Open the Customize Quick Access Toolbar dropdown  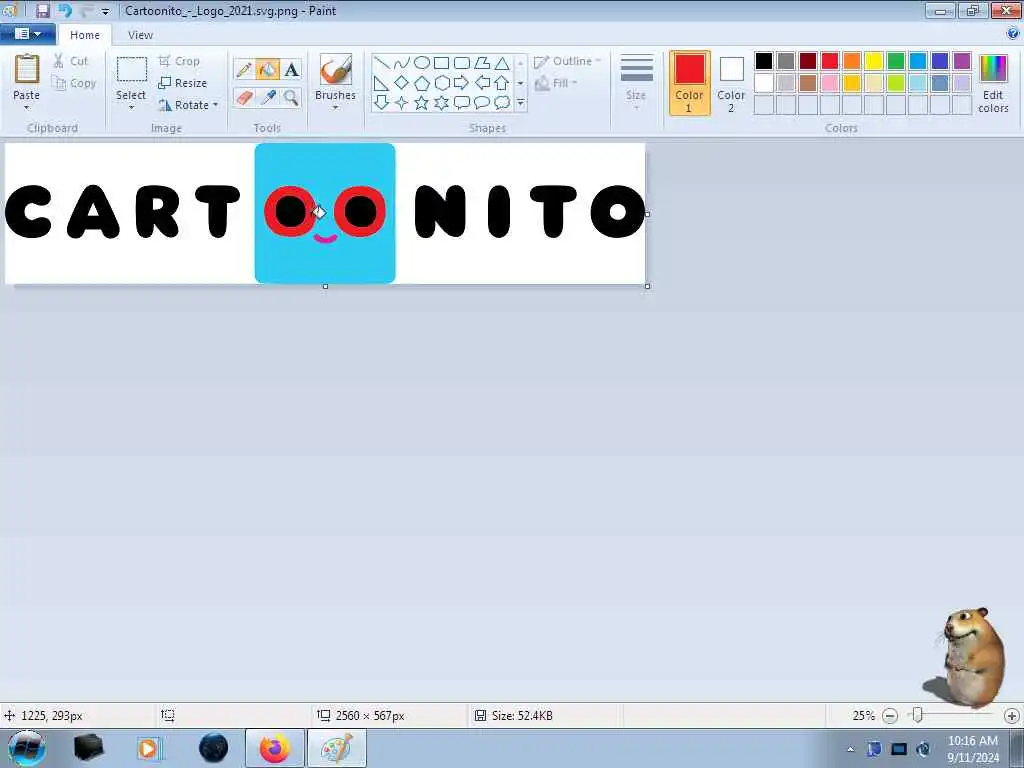pos(105,11)
